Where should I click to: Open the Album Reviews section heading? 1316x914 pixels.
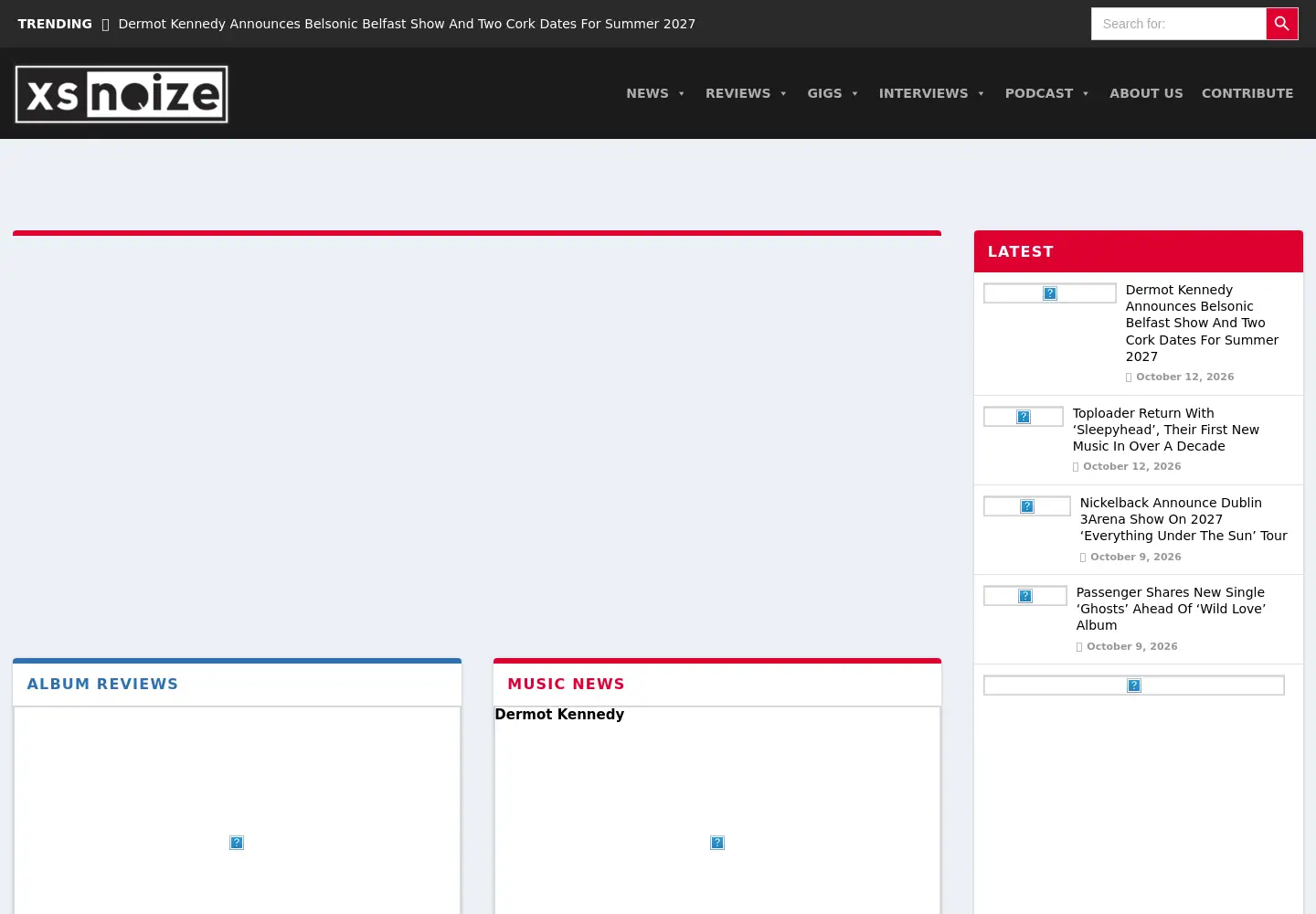102,684
